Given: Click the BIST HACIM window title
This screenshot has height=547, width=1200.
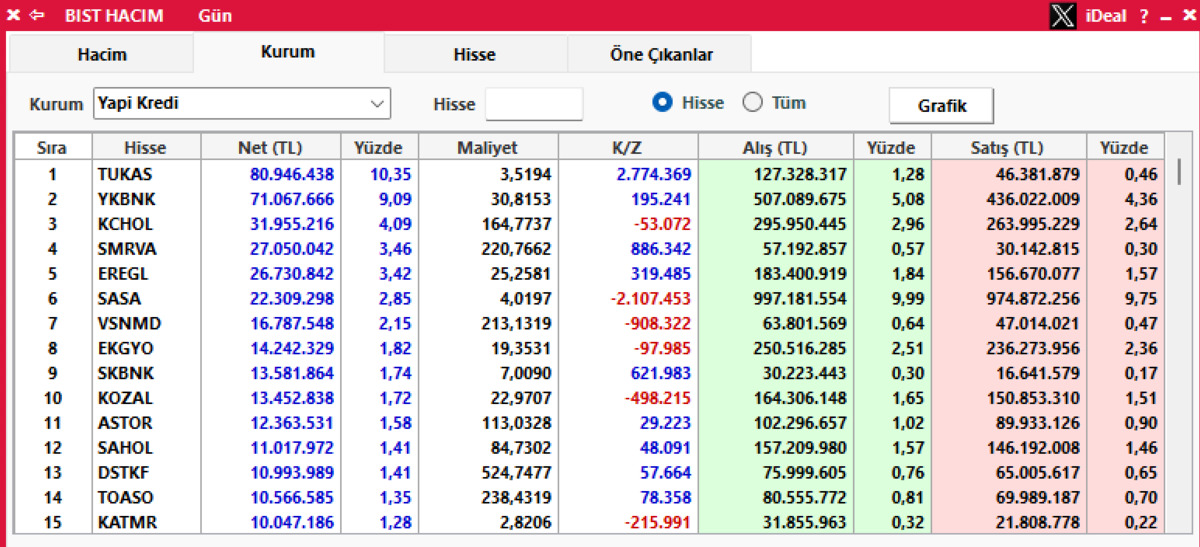Looking at the screenshot, I should click(114, 16).
